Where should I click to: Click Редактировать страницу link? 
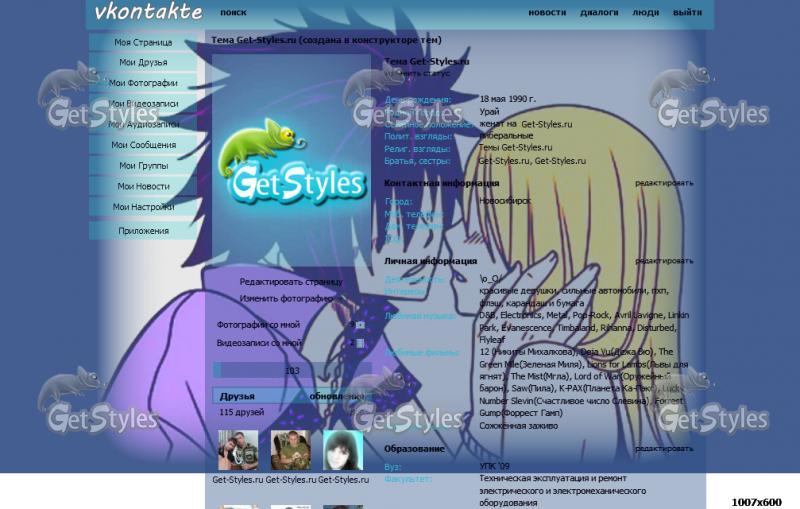tap(291, 282)
